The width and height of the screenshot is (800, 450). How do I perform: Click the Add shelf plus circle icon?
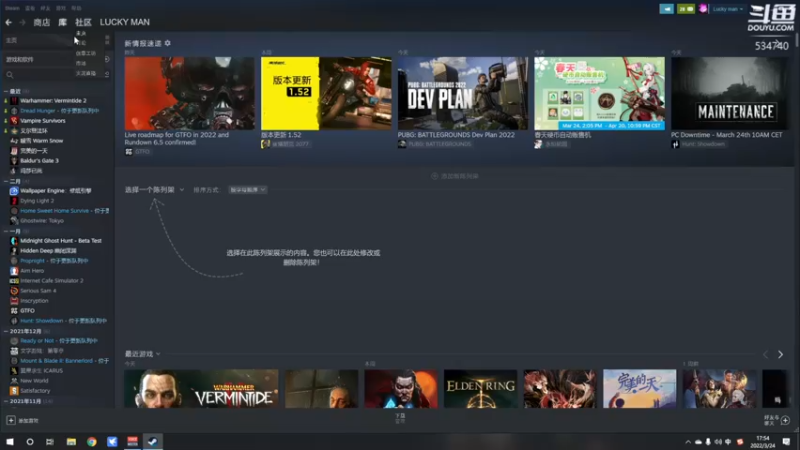[x=435, y=176]
